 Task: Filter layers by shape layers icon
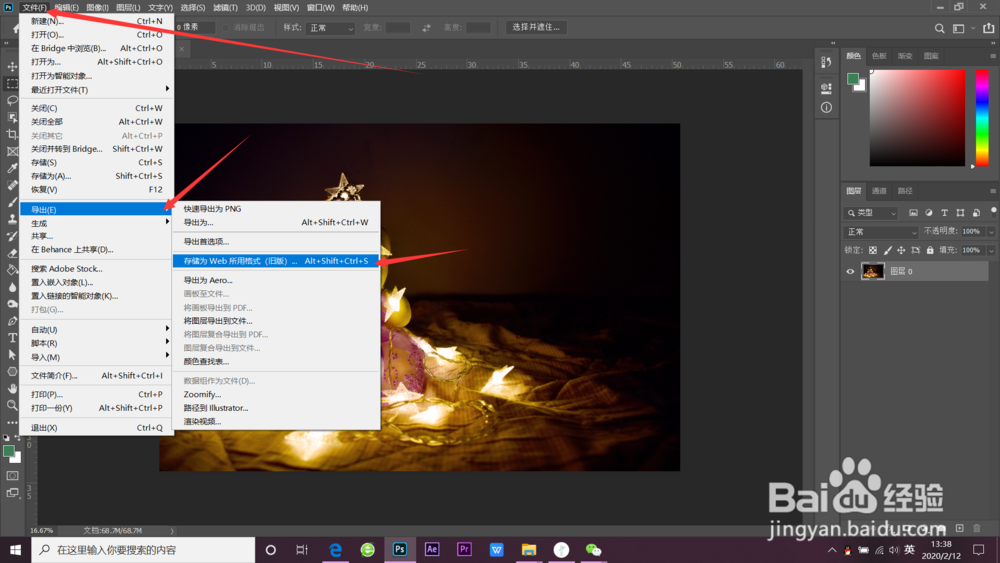pos(960,213)
